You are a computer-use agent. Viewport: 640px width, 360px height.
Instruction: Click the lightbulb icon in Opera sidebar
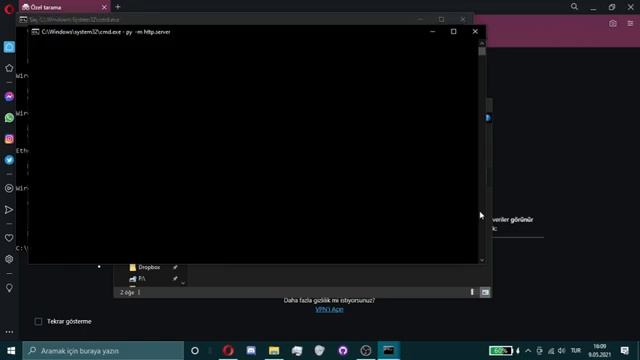pyautogui.click(x=9, y=288)
